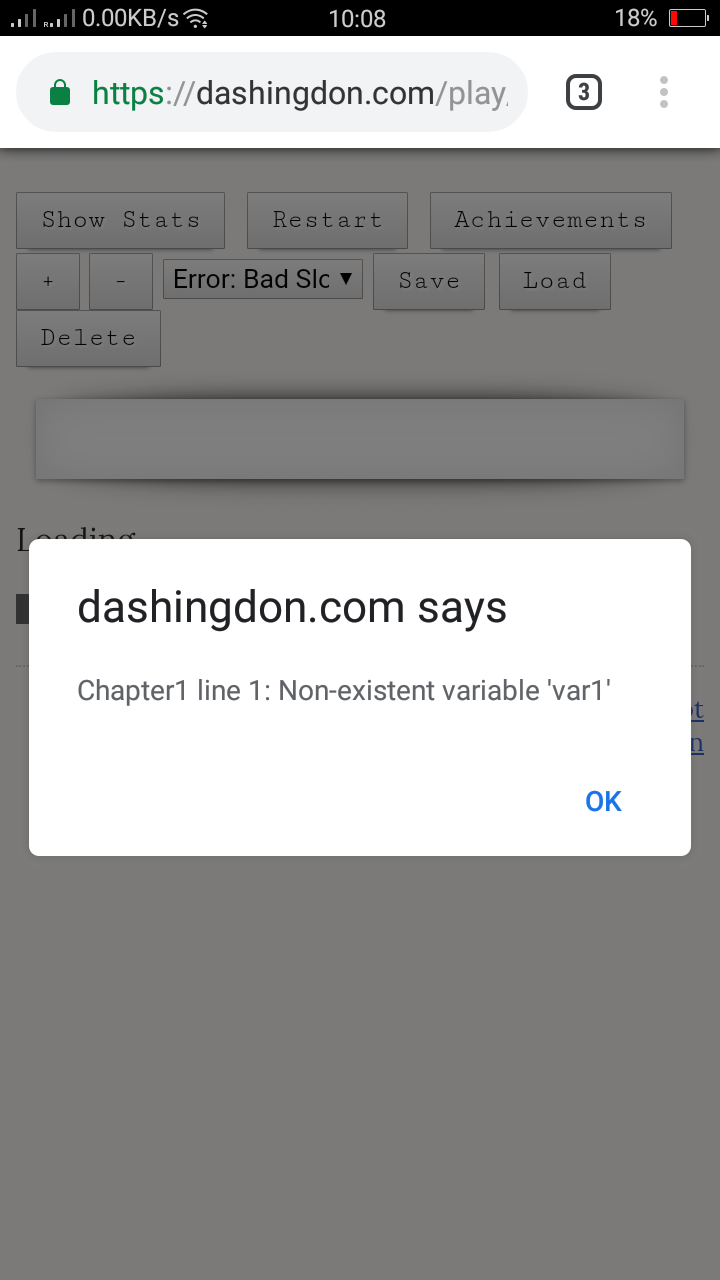The height and width of the screenshot is (1280, 720).
Task: Decrease text size with the minus button
Action: [121, 281]
